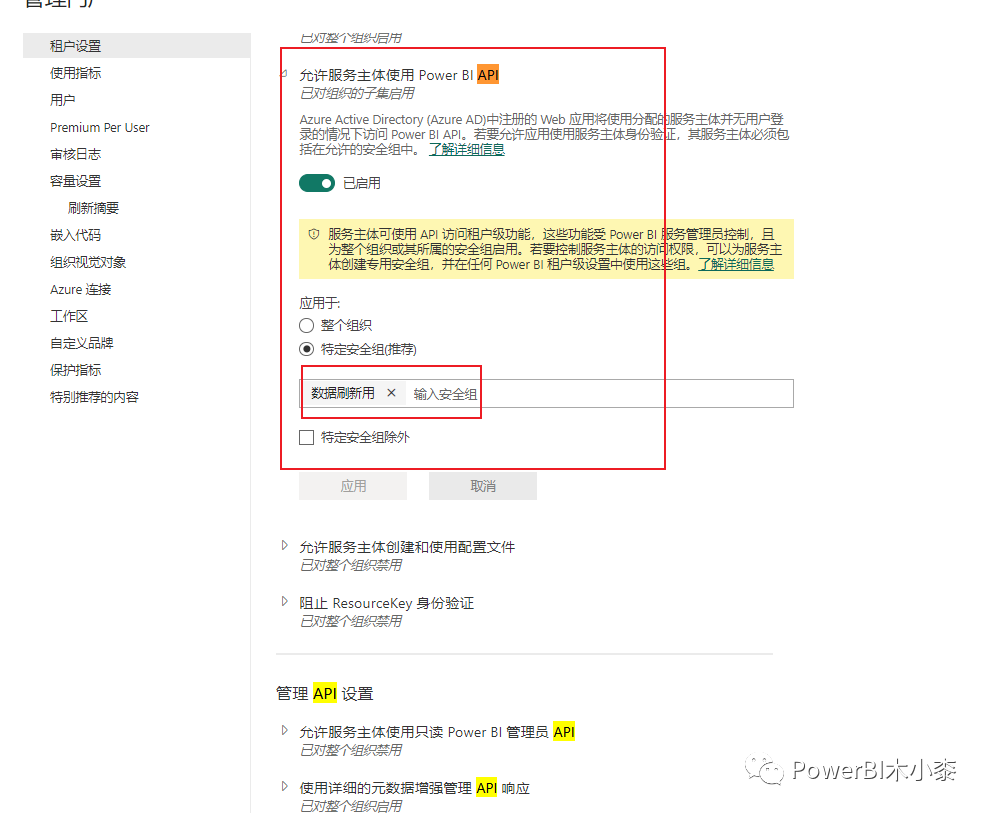
Task: Click the 管理 API 设置 section heading
Action: coord(325,694)
